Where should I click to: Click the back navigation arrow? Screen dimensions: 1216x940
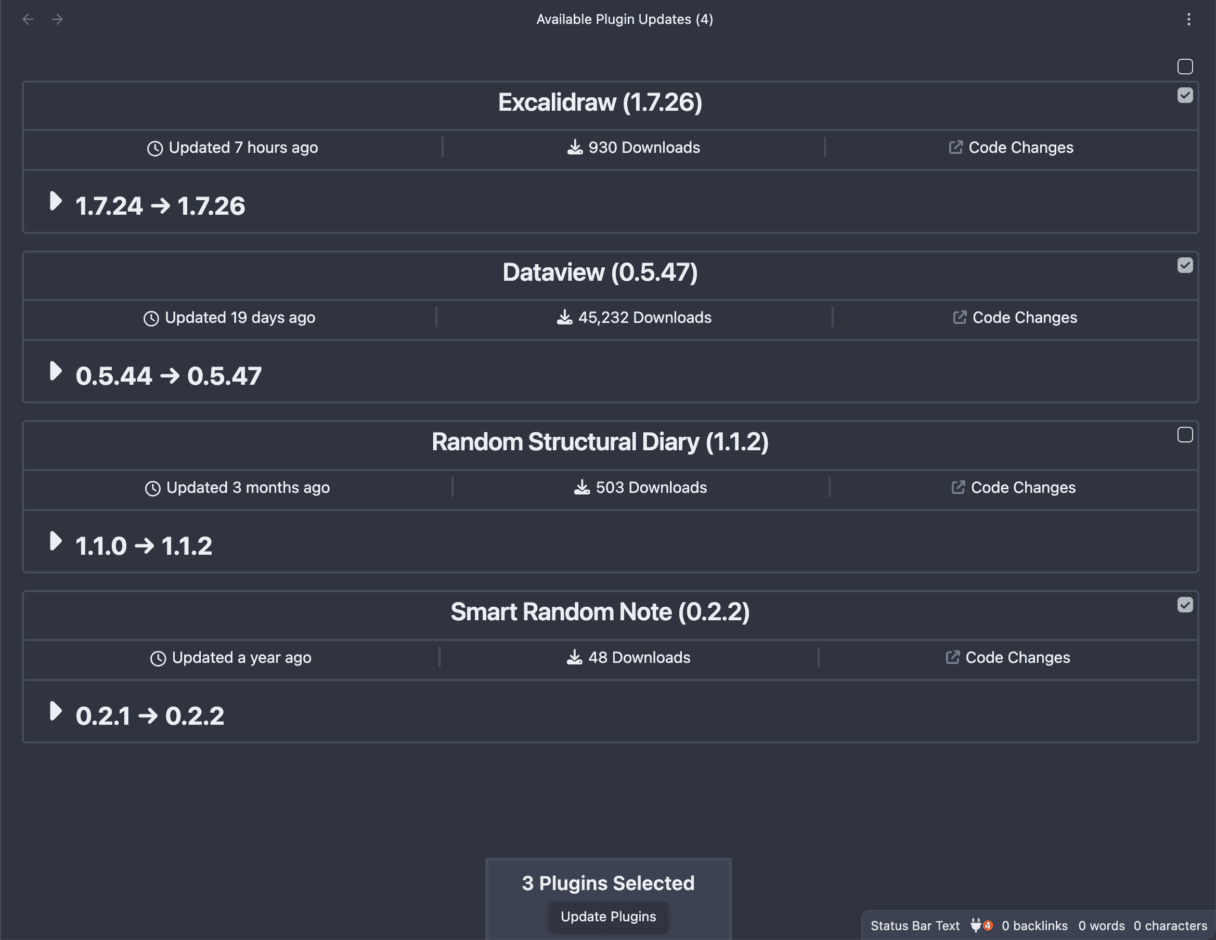(x=27, y=19)
